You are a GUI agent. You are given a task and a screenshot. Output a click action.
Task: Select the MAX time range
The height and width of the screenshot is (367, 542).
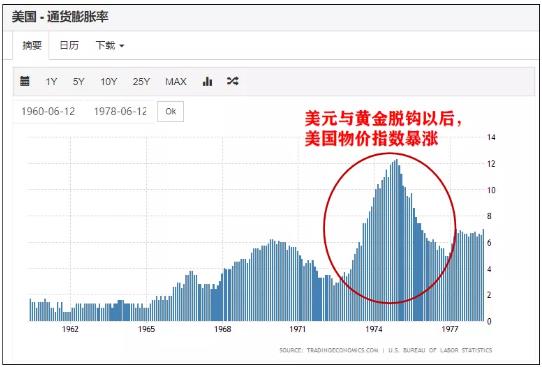[176, 82]
